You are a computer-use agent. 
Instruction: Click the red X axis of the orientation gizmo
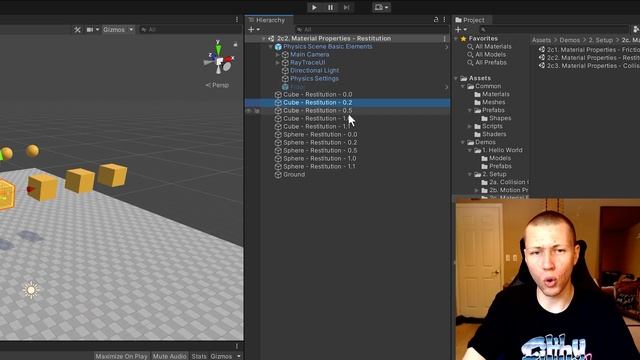(x=228, y=59)
